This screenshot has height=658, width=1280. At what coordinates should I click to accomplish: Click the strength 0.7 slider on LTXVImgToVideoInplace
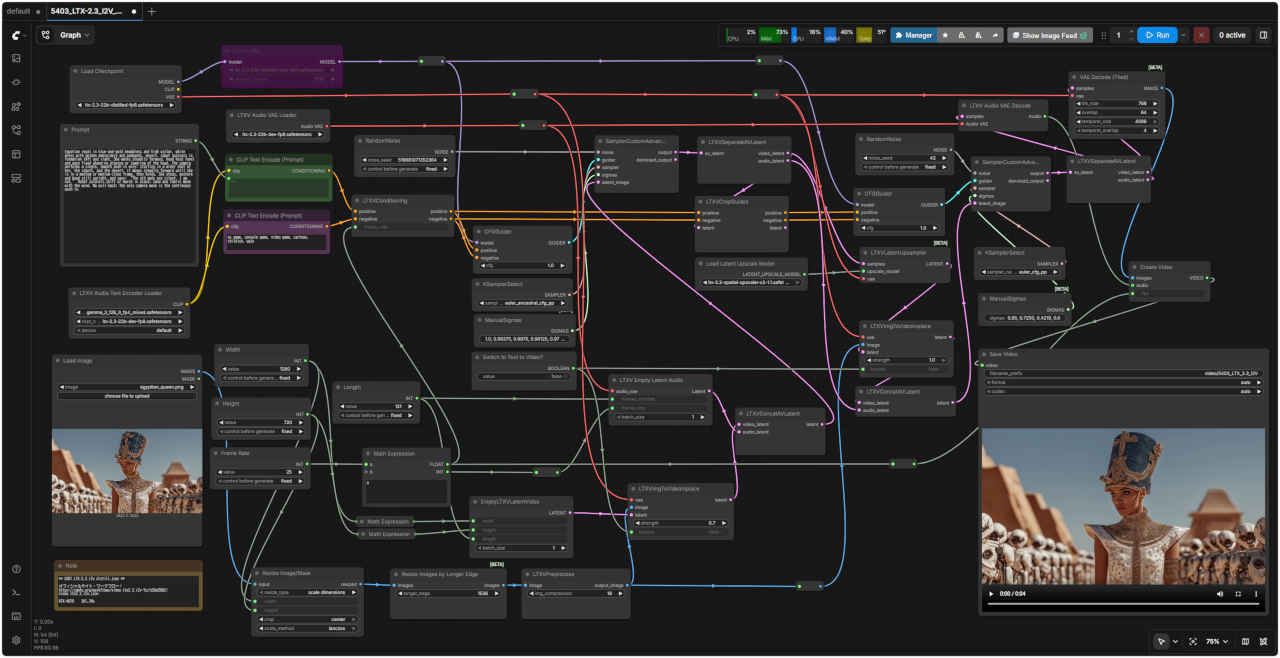[x=680, y=523]
